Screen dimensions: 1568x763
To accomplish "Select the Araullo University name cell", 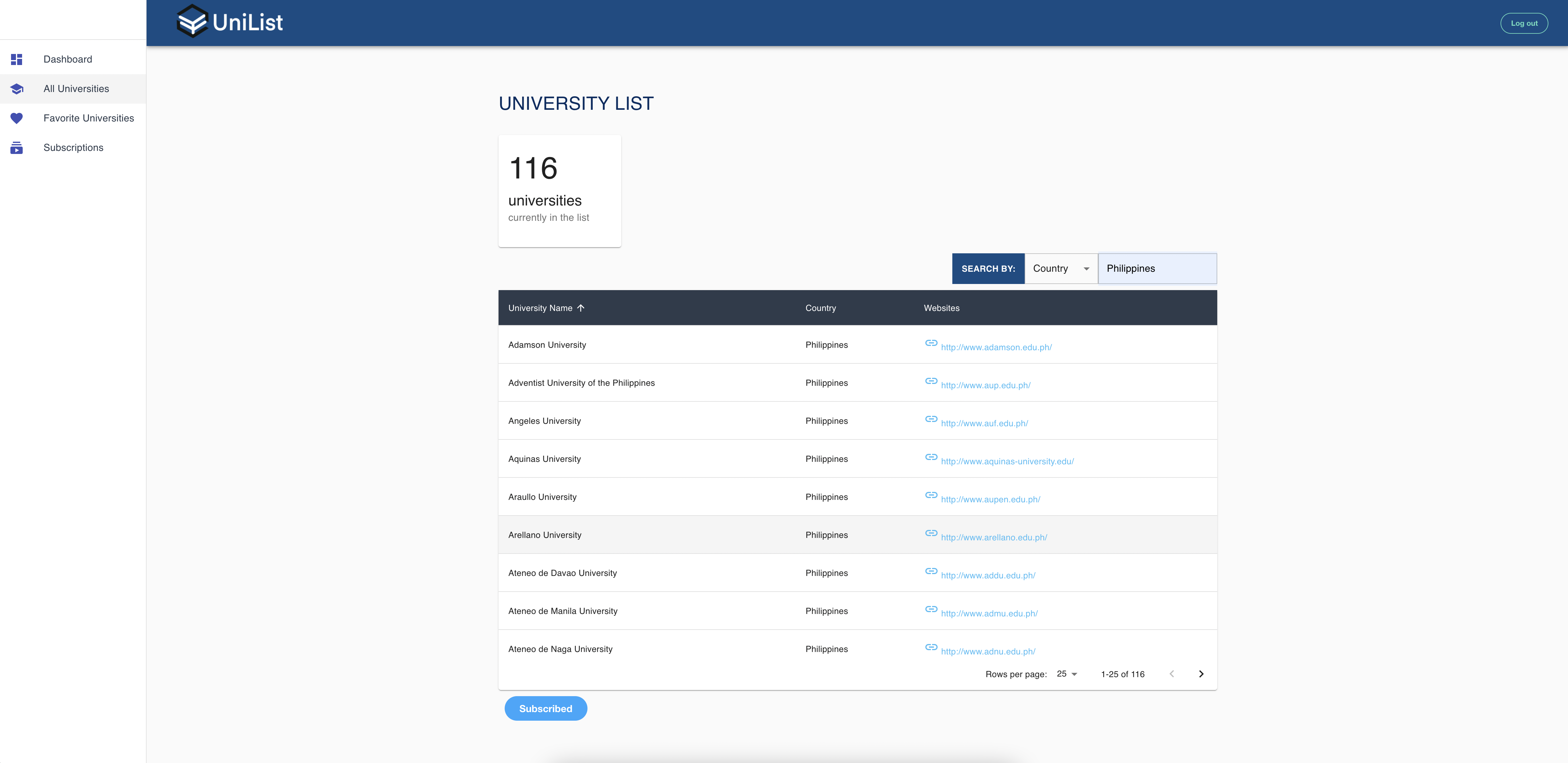I will pos(542,497).
